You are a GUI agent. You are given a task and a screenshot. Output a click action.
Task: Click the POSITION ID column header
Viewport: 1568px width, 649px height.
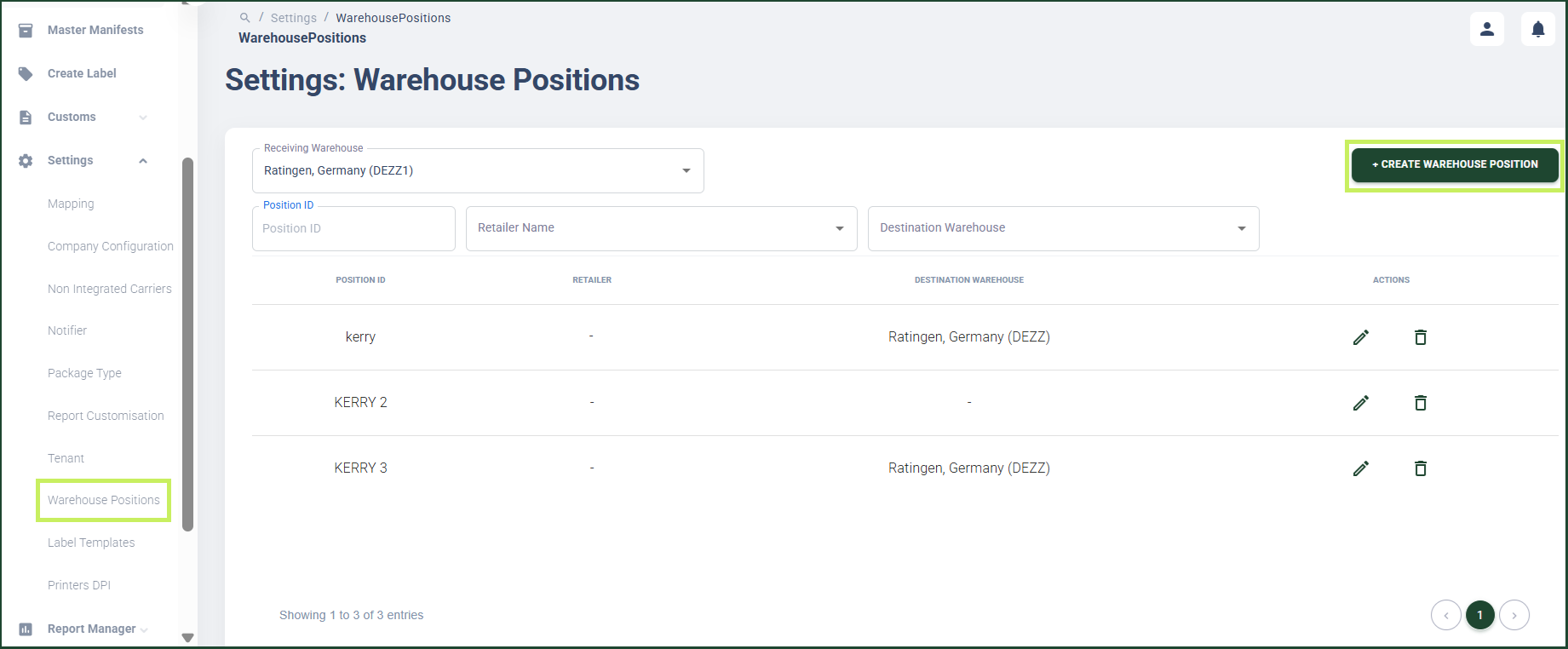pos(360,280)
